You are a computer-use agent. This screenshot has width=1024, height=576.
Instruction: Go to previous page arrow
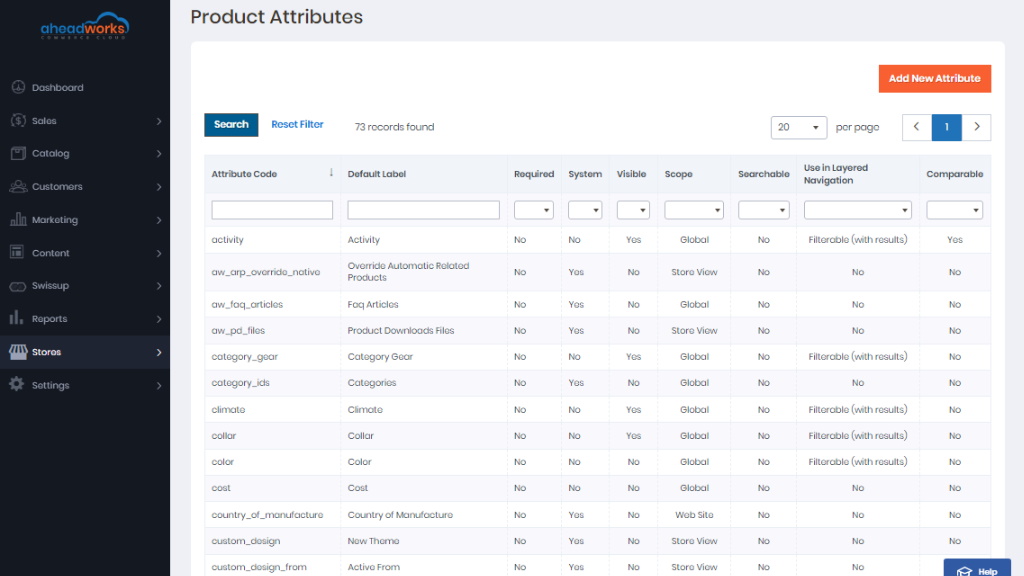(x=916, y=127)
